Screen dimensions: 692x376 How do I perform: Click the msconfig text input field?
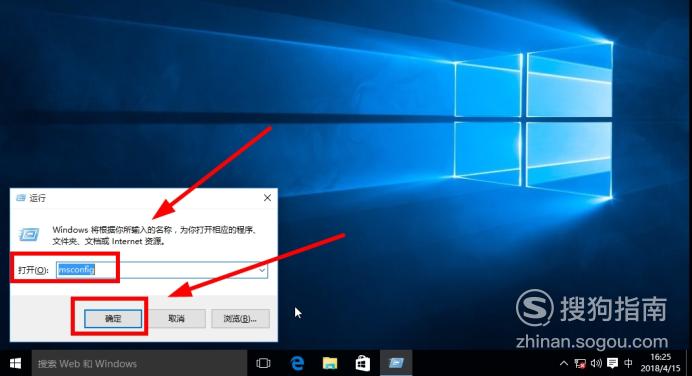tap(162, 270)
